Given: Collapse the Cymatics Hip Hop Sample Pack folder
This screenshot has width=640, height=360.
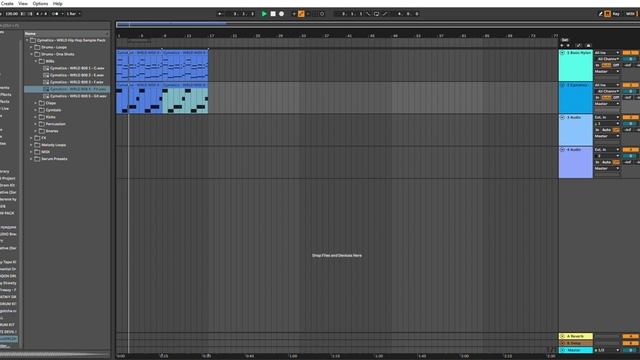Looking at the screenshot, I should [x=27, y=40].
